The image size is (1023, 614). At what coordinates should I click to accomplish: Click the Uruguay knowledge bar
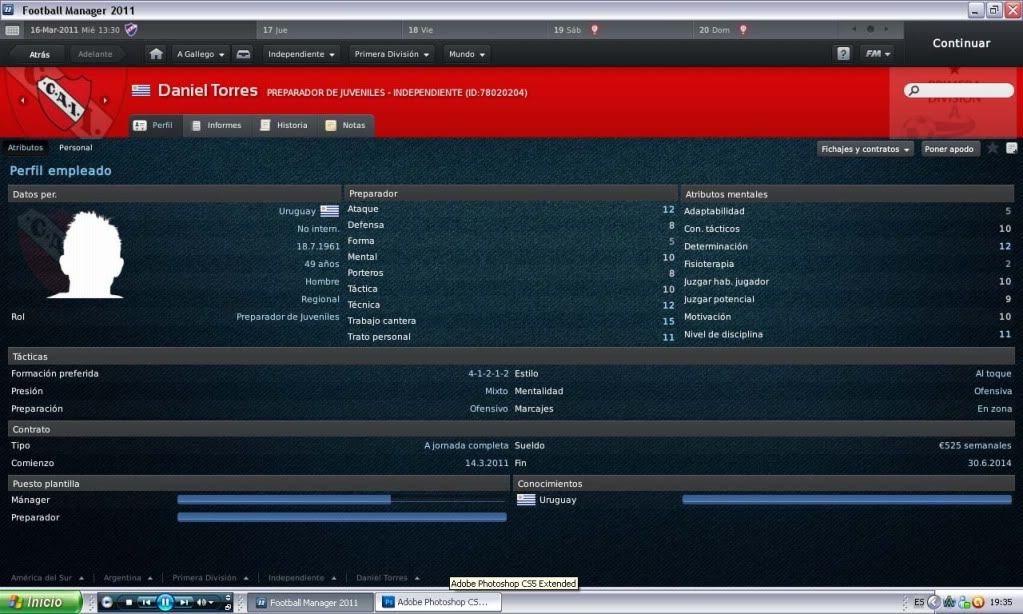coord(847,500)
